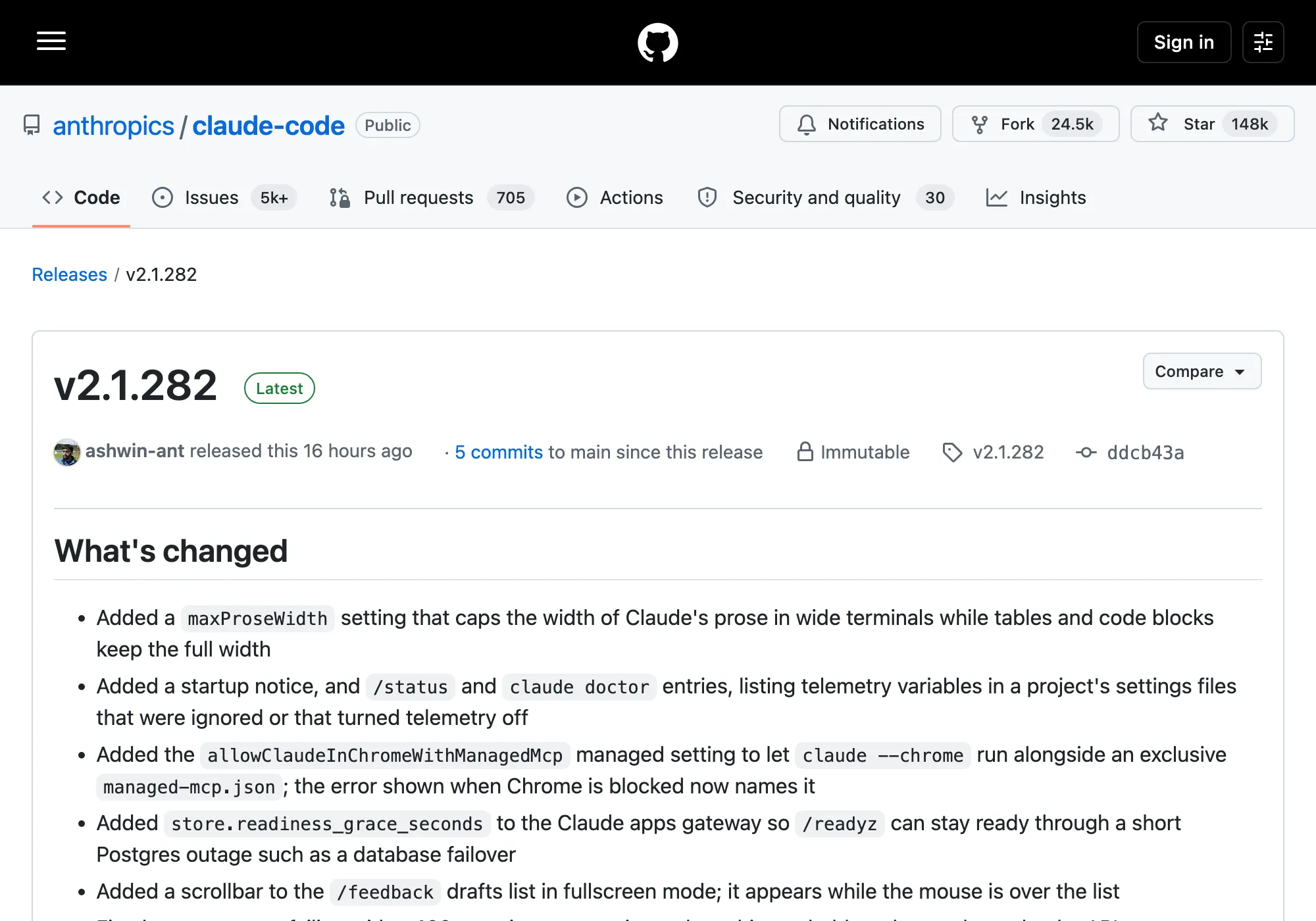Open the hamburger navigation menu
Image resolution: width=1316 pixels, height=921 pixels.
51,41
